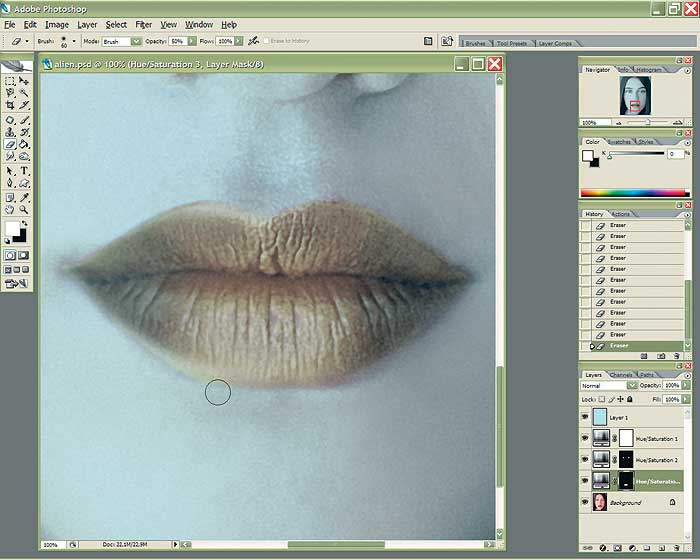Click the Navigator face thumbnail
The image size is (700, 560).
[635, 96]
